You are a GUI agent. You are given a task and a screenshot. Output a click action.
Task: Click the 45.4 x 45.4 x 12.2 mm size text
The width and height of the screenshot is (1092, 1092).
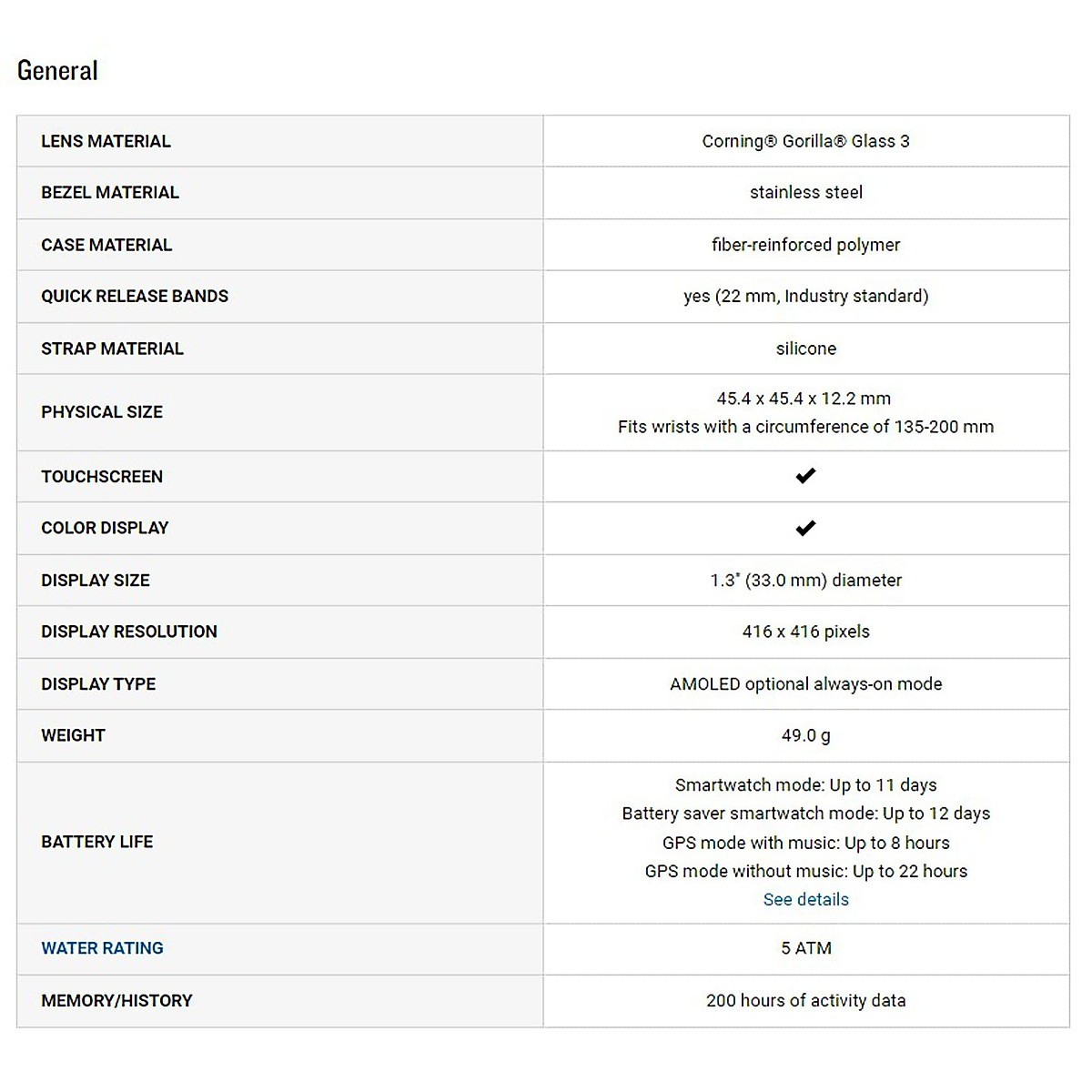[x=804, y=399]
